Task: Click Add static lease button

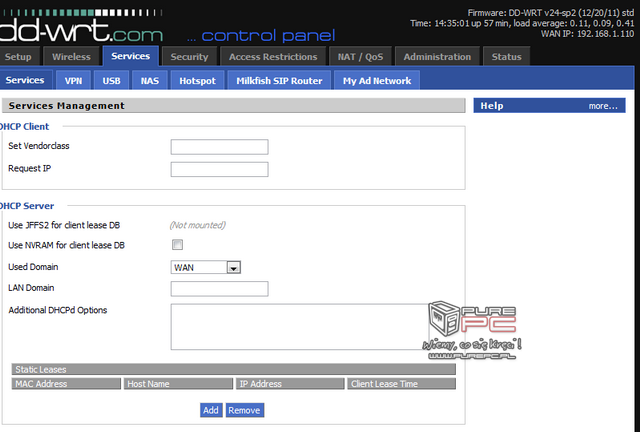Action: [x=211, y=410]
